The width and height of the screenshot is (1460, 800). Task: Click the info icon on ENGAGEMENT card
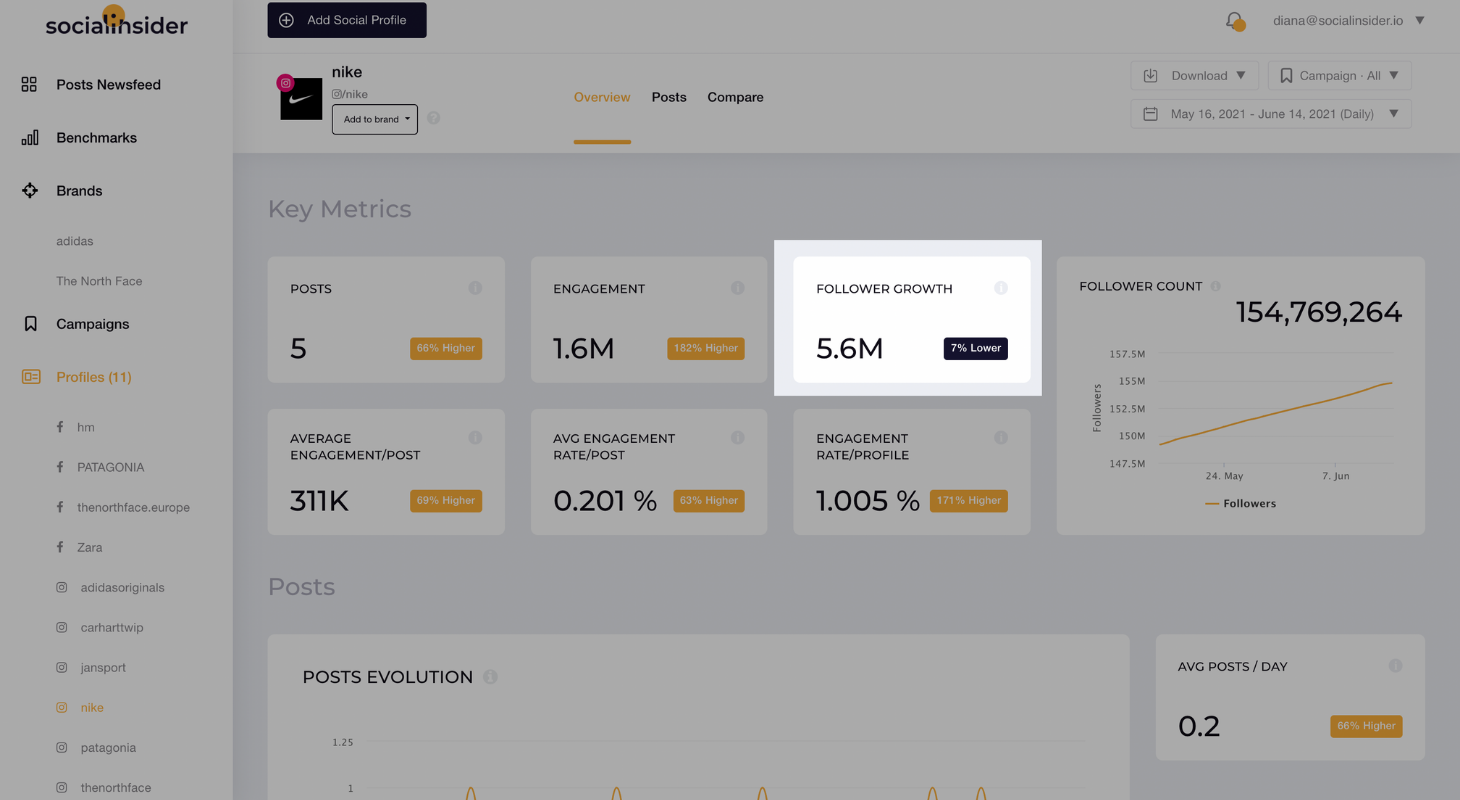(x=737, y=288)
